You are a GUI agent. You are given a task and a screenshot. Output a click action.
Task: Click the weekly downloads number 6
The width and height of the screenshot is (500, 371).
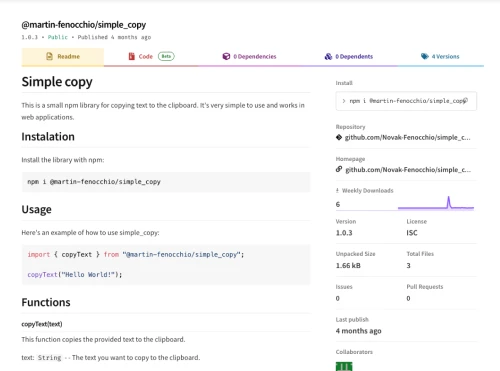tap(338, 204)
